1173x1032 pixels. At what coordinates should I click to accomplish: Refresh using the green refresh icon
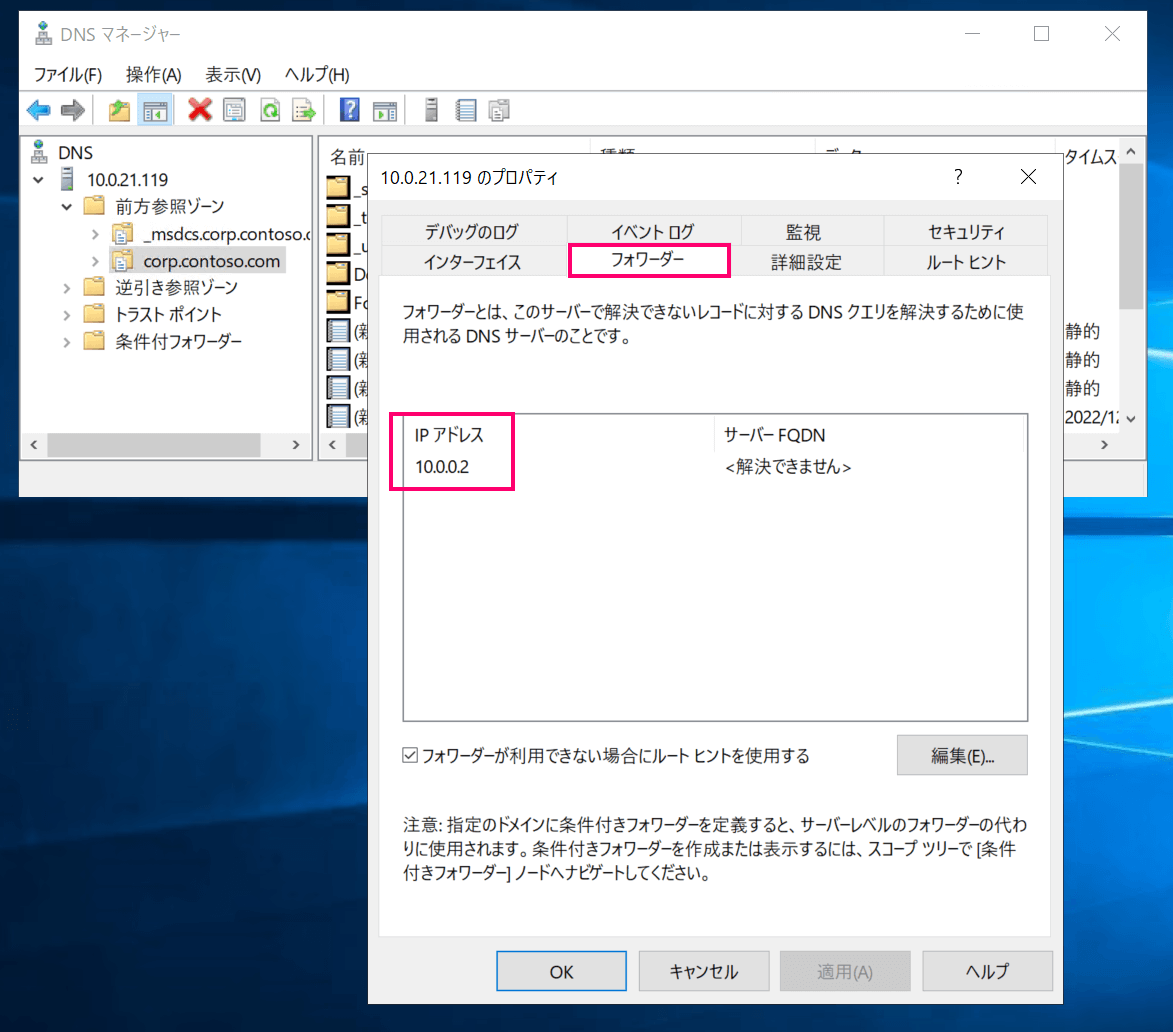270,110
